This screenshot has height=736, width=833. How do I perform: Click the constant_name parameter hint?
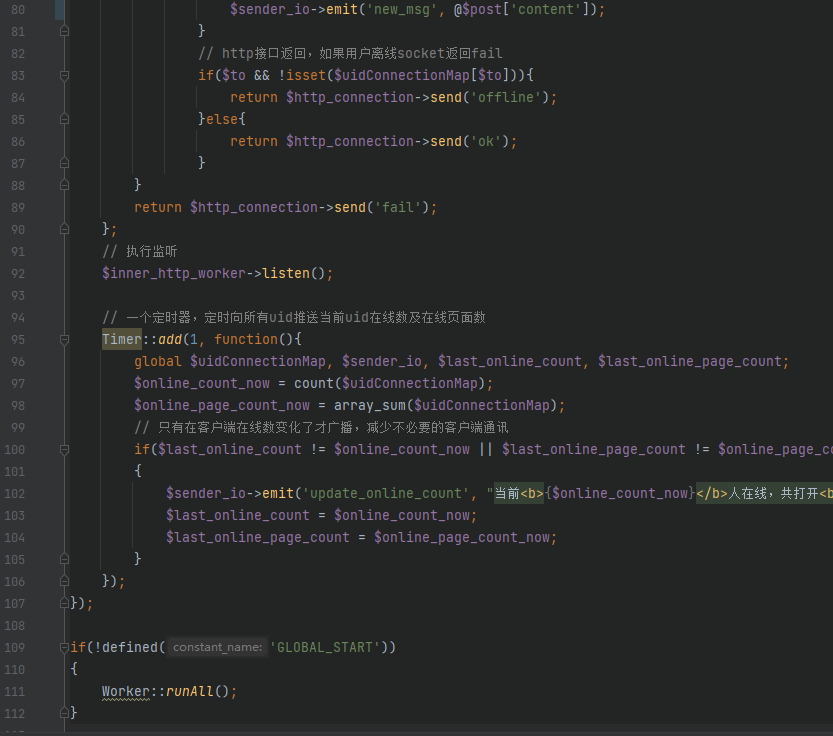217,647
